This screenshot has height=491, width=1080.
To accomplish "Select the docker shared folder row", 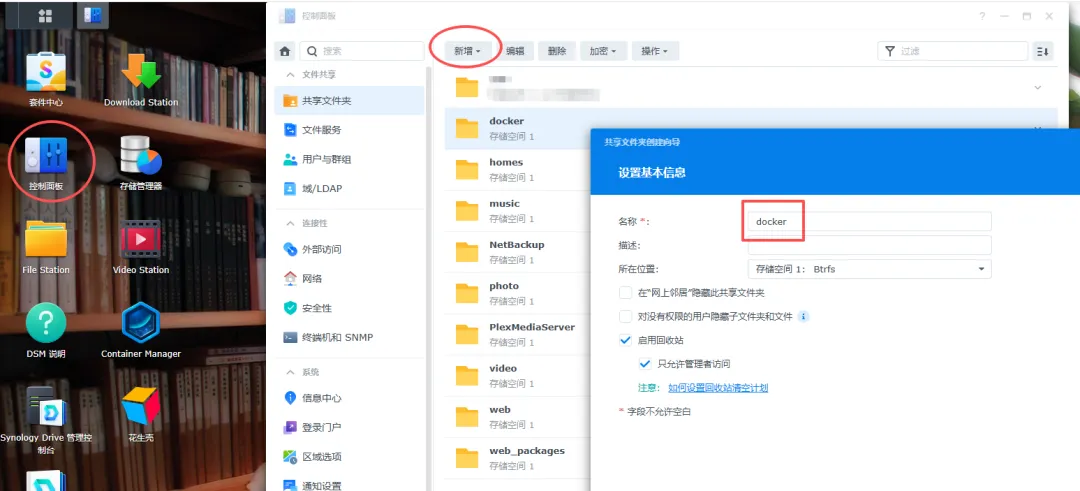I will coord(518,128).
